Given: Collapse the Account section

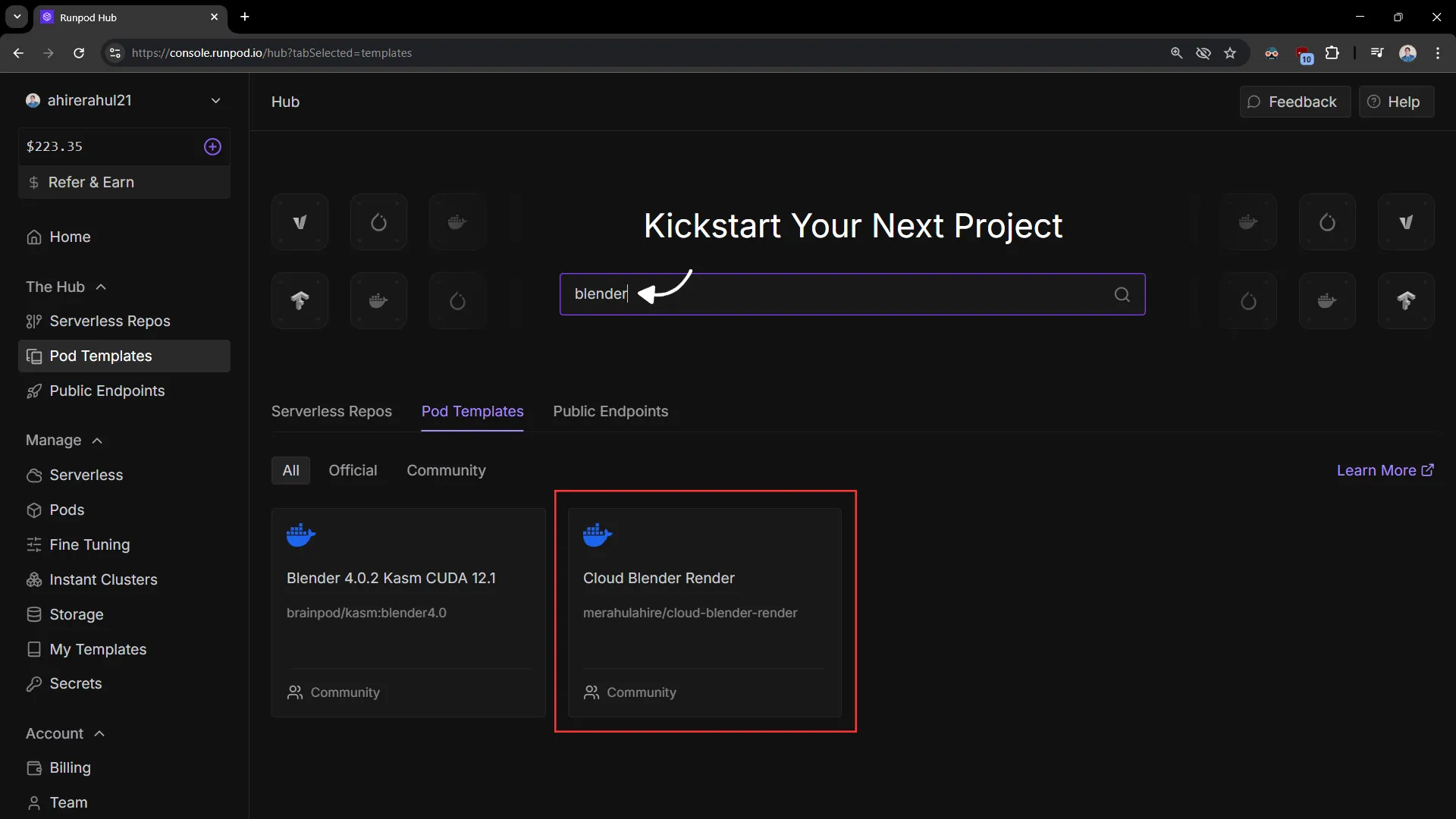Looking at the screenshot, I should click(x=99, y=733).
